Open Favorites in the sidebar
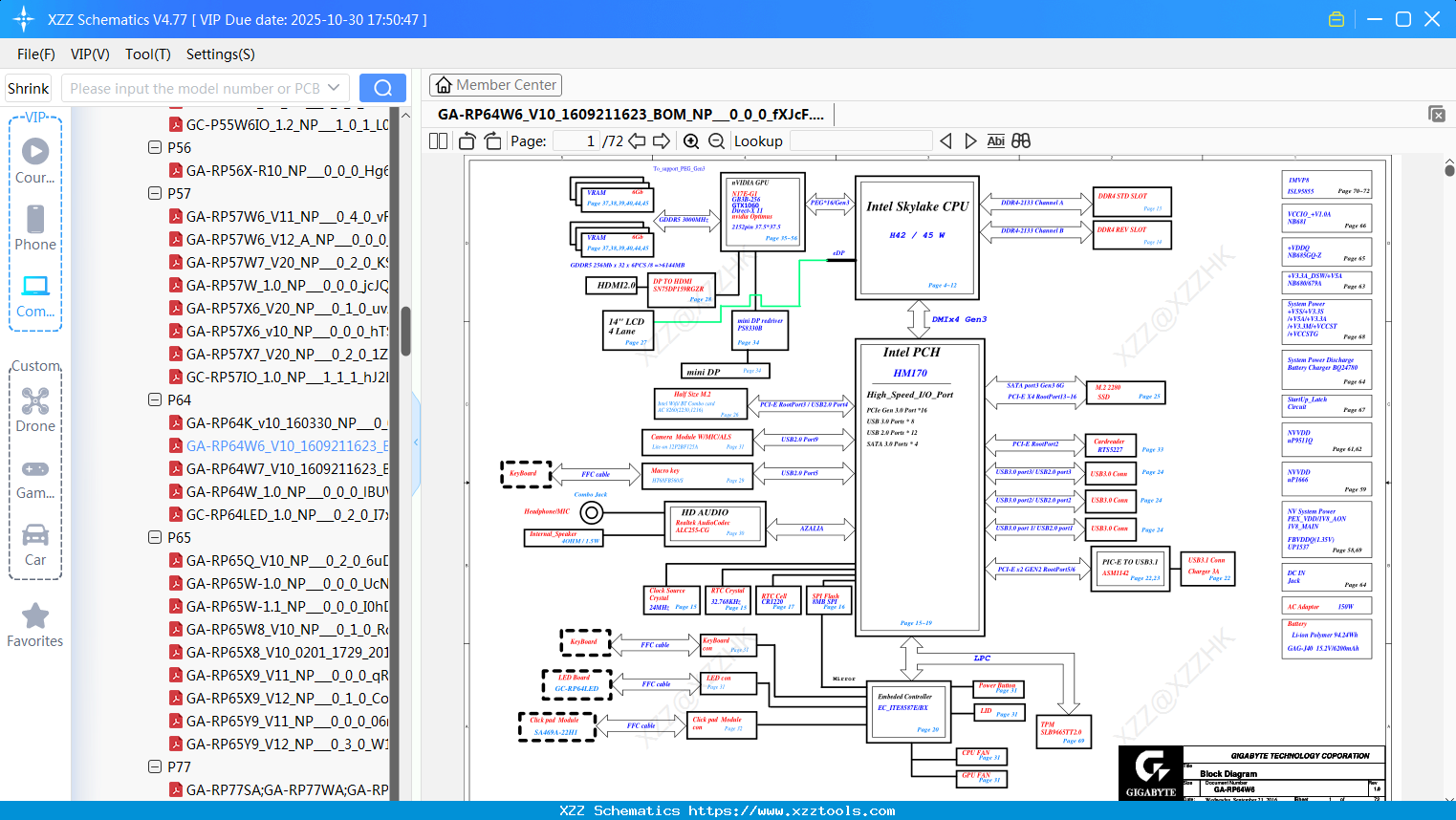Image resolution: width=1456 pixels, height=820 pixels. pos(35,626)
